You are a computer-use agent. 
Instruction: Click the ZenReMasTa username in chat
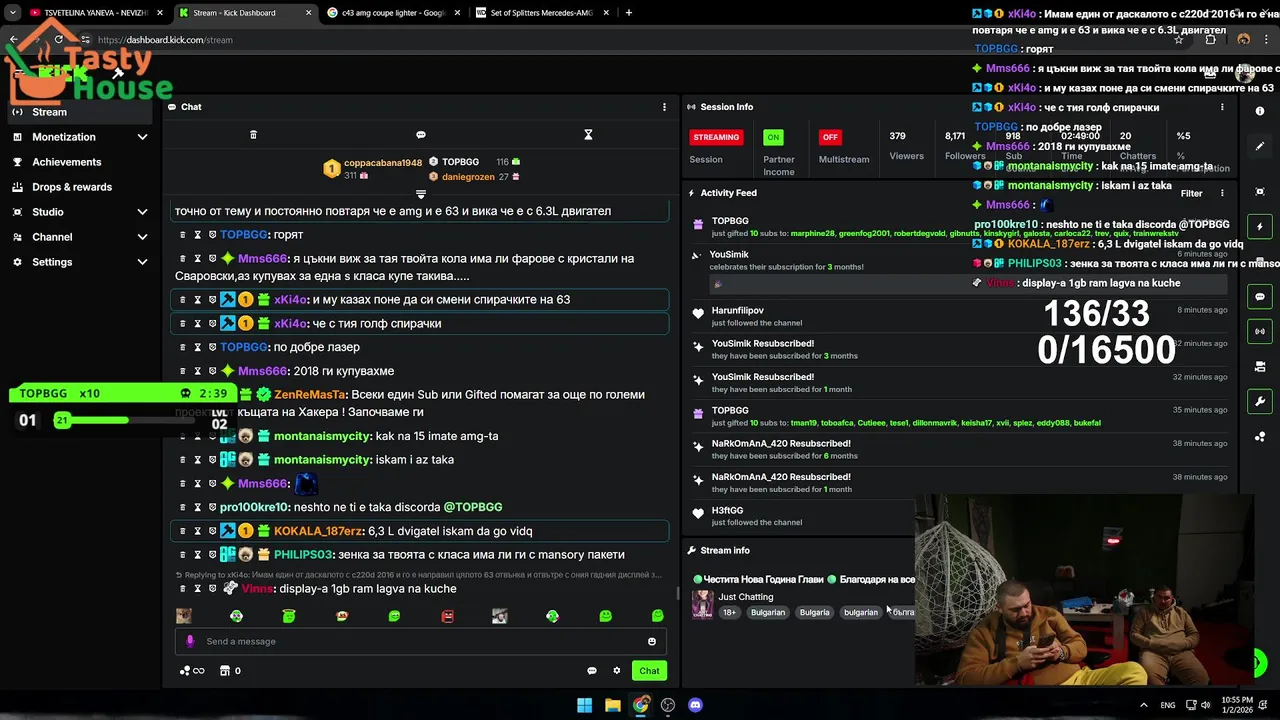click(x=309, y=395)
